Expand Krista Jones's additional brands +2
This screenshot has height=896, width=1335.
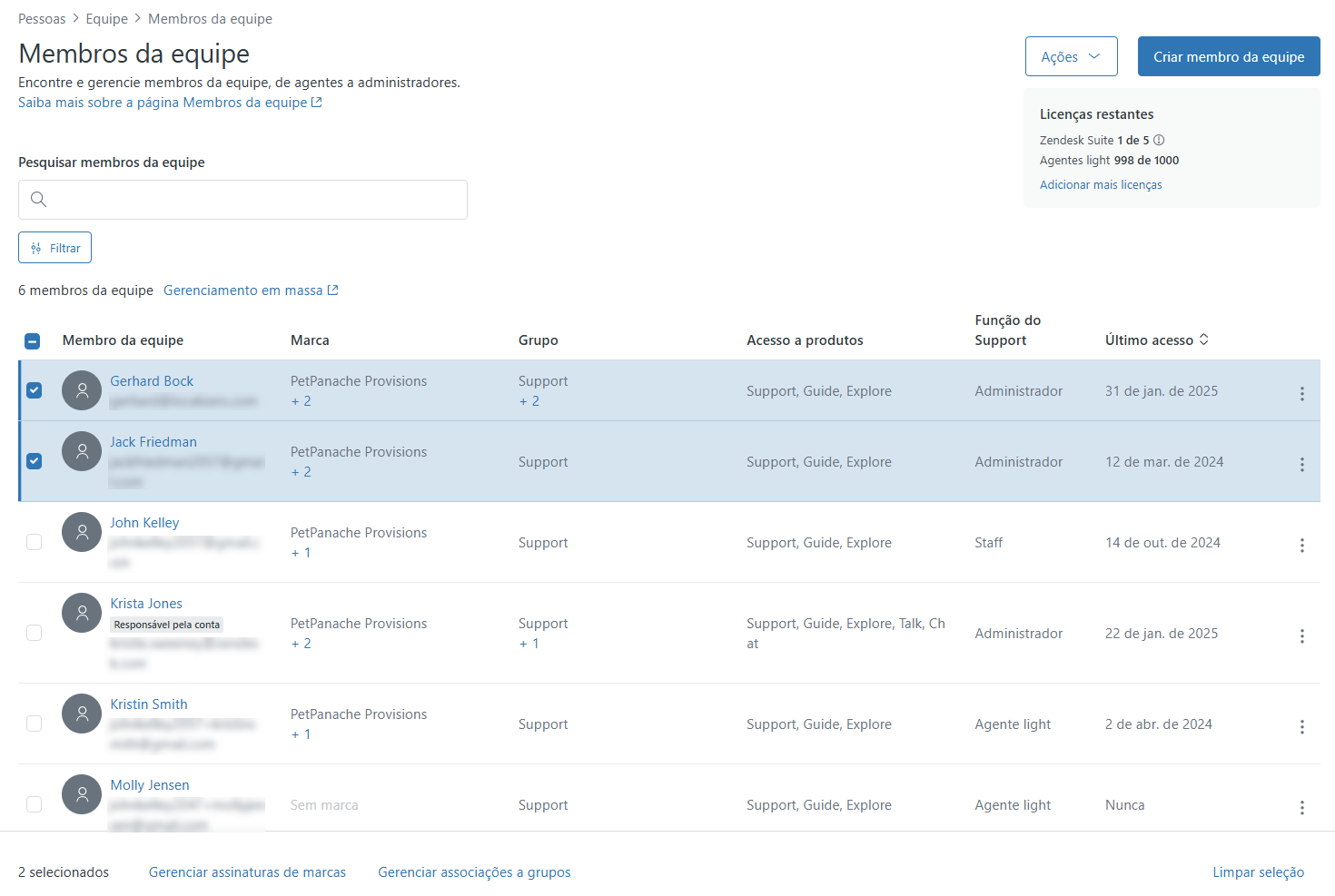pos(302,644)
